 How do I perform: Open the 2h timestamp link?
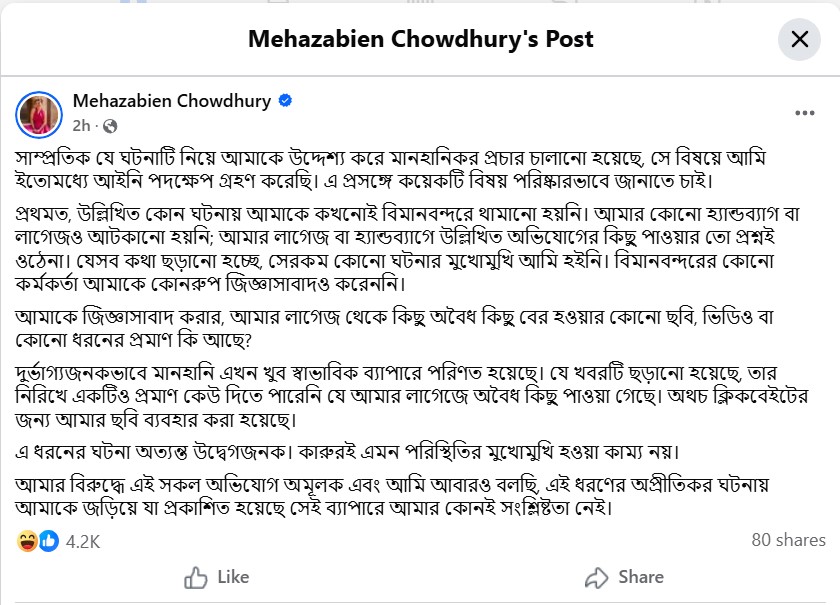point(82,126)
